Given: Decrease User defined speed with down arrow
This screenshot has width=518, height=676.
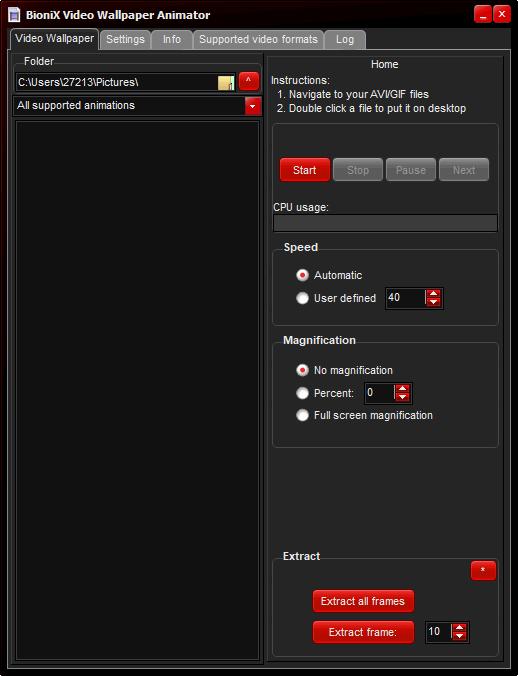Looking at the screenshot, I should tap(433, 302).
